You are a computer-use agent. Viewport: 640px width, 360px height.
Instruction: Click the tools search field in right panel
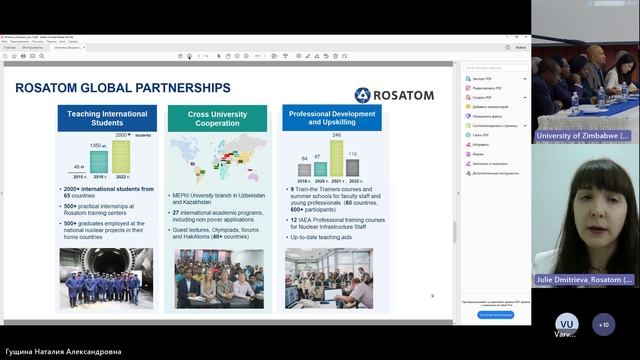click(496, 67)
